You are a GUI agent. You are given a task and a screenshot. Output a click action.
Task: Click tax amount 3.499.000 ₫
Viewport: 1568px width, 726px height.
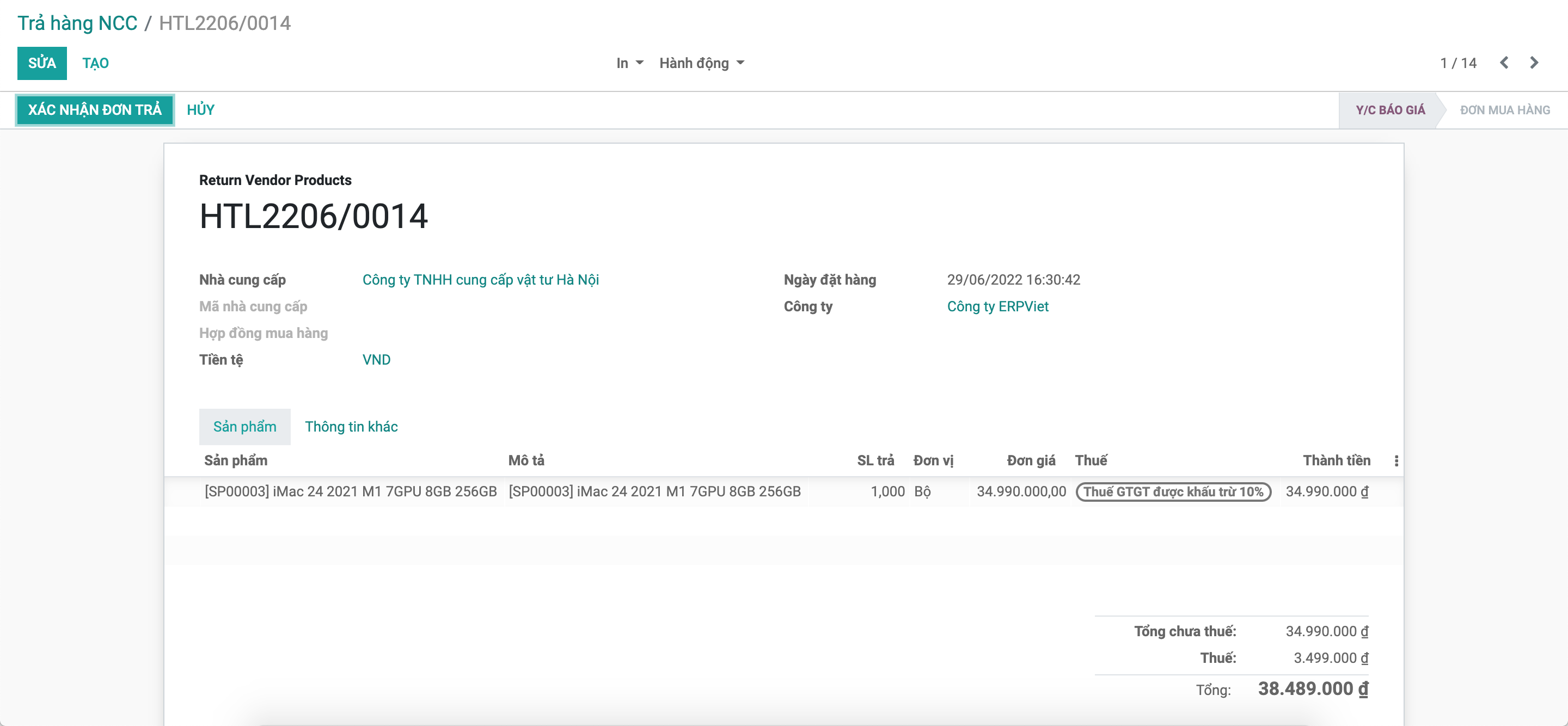tap(1331, 658)
